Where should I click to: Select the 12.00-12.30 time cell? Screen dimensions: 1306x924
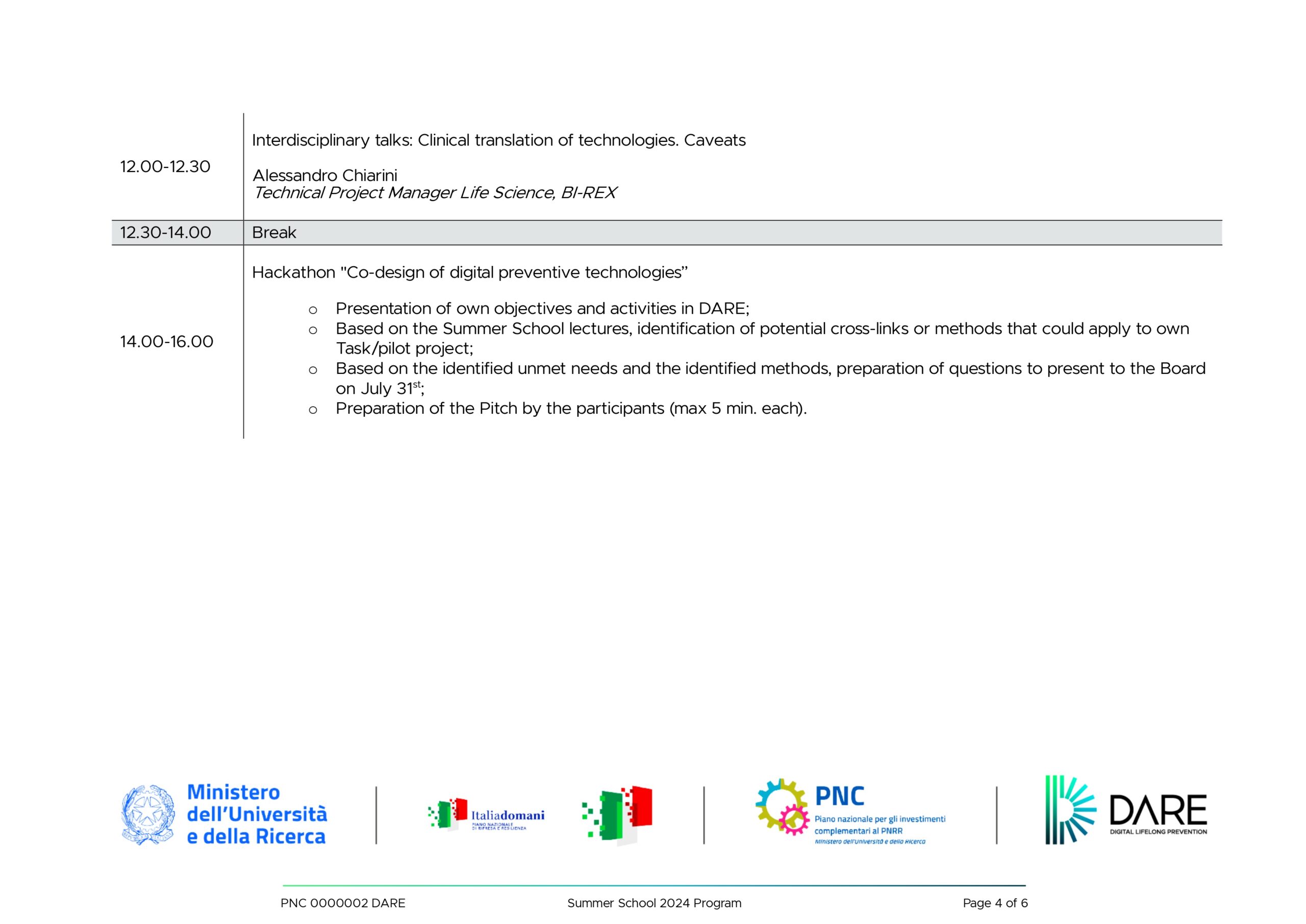pos(165,167)
